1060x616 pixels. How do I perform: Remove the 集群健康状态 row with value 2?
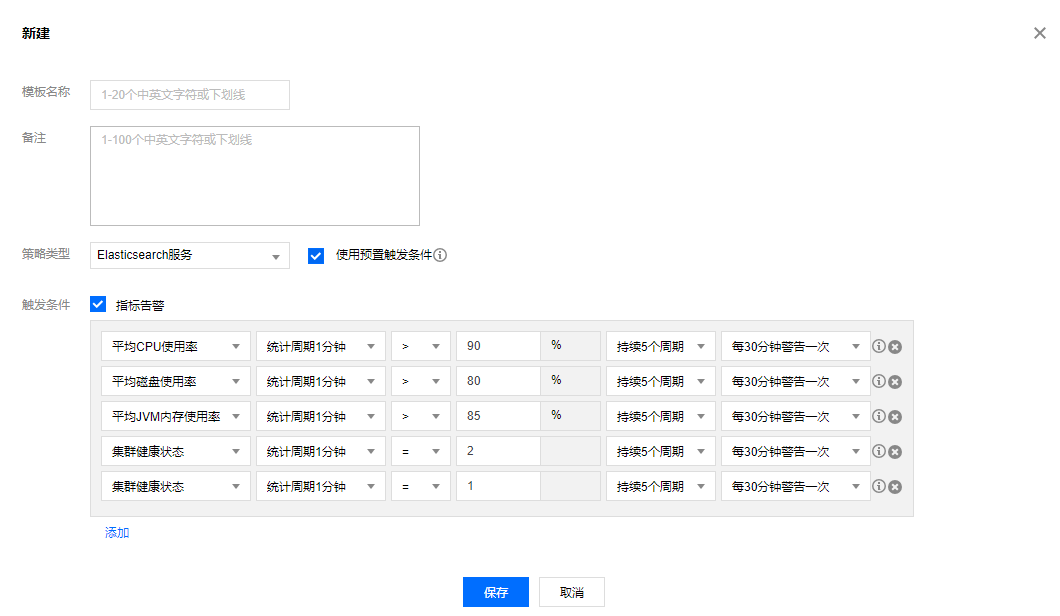tap(894, 452)
